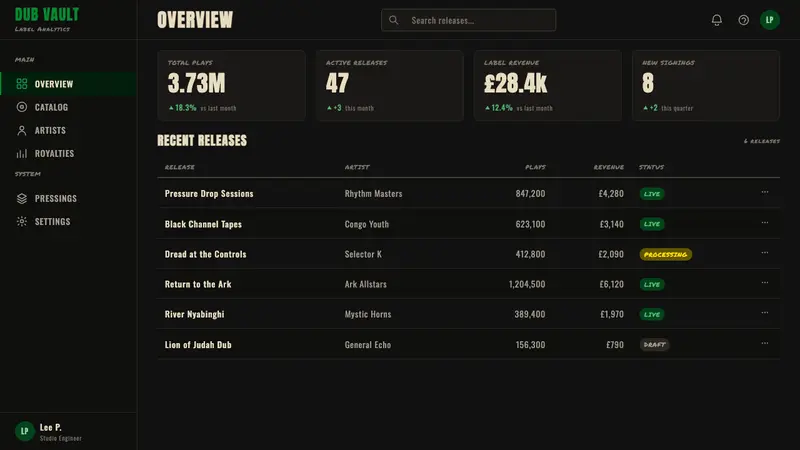Open the Active Releases 47 card
Viewport: 800px width, 450px height.
[x=390, y=85]
